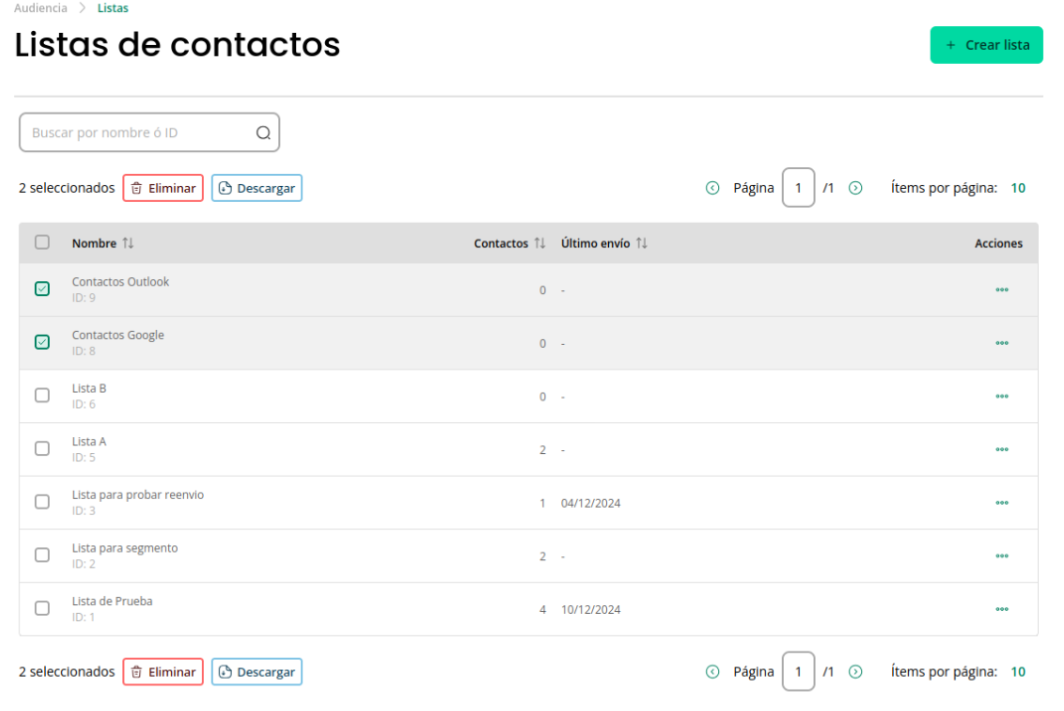Viewport: 1064px width, 711px height.
Task: Open actions menu for Contactos Outlook
Action: [x=1002, y=290]
